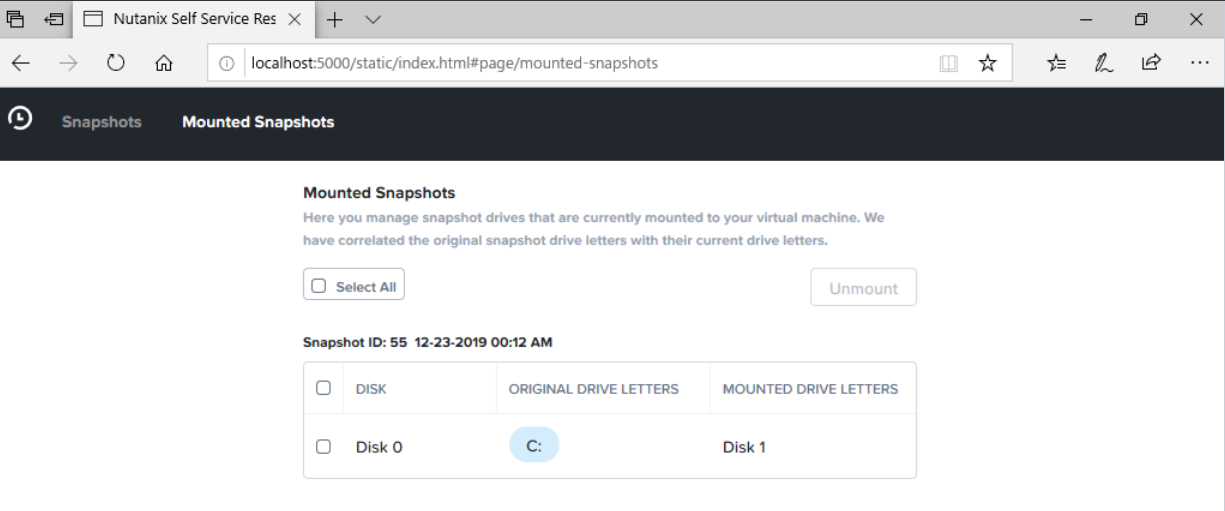Screen dimensions: 1225x511
Task: Click the Disk 1 mounted cell
Action: (744, 447)
